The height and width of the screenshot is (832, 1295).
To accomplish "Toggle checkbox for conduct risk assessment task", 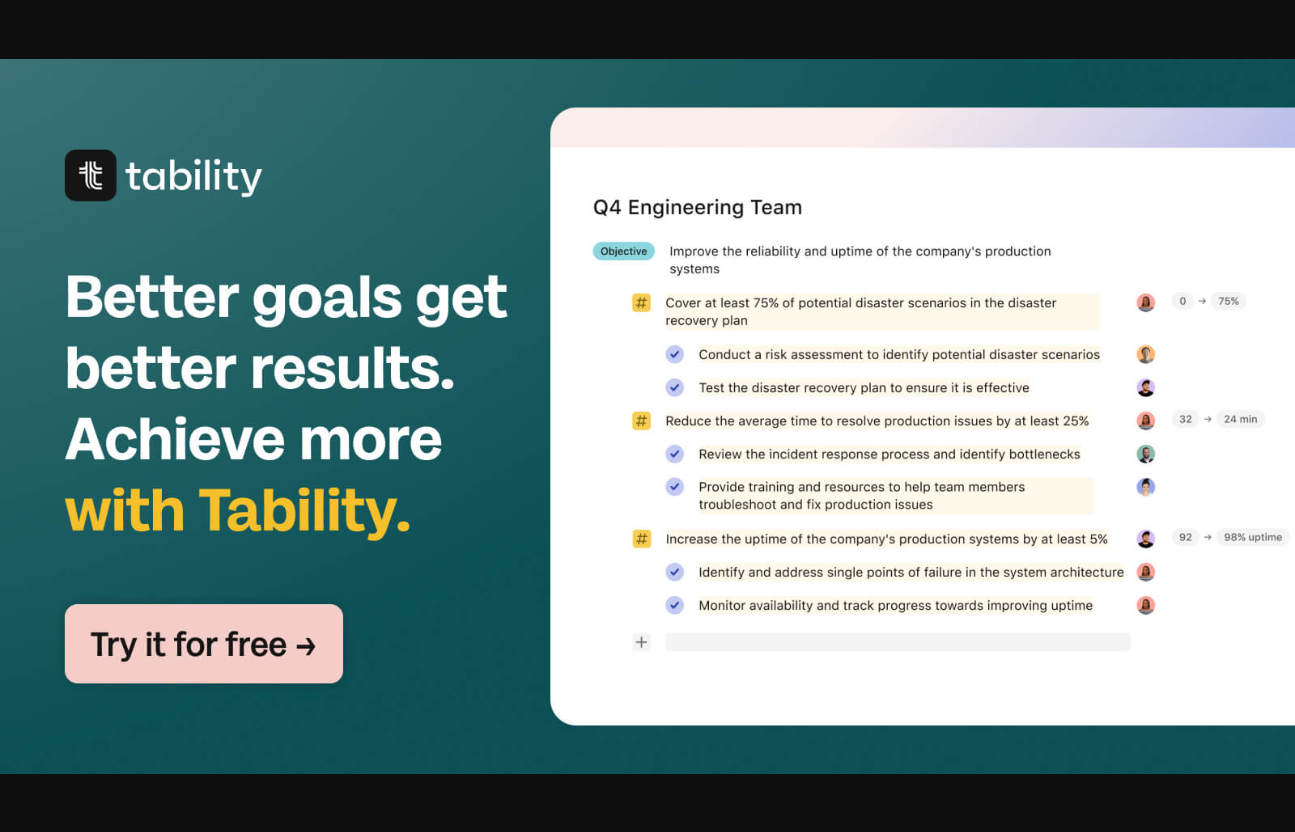I will 675,354.
